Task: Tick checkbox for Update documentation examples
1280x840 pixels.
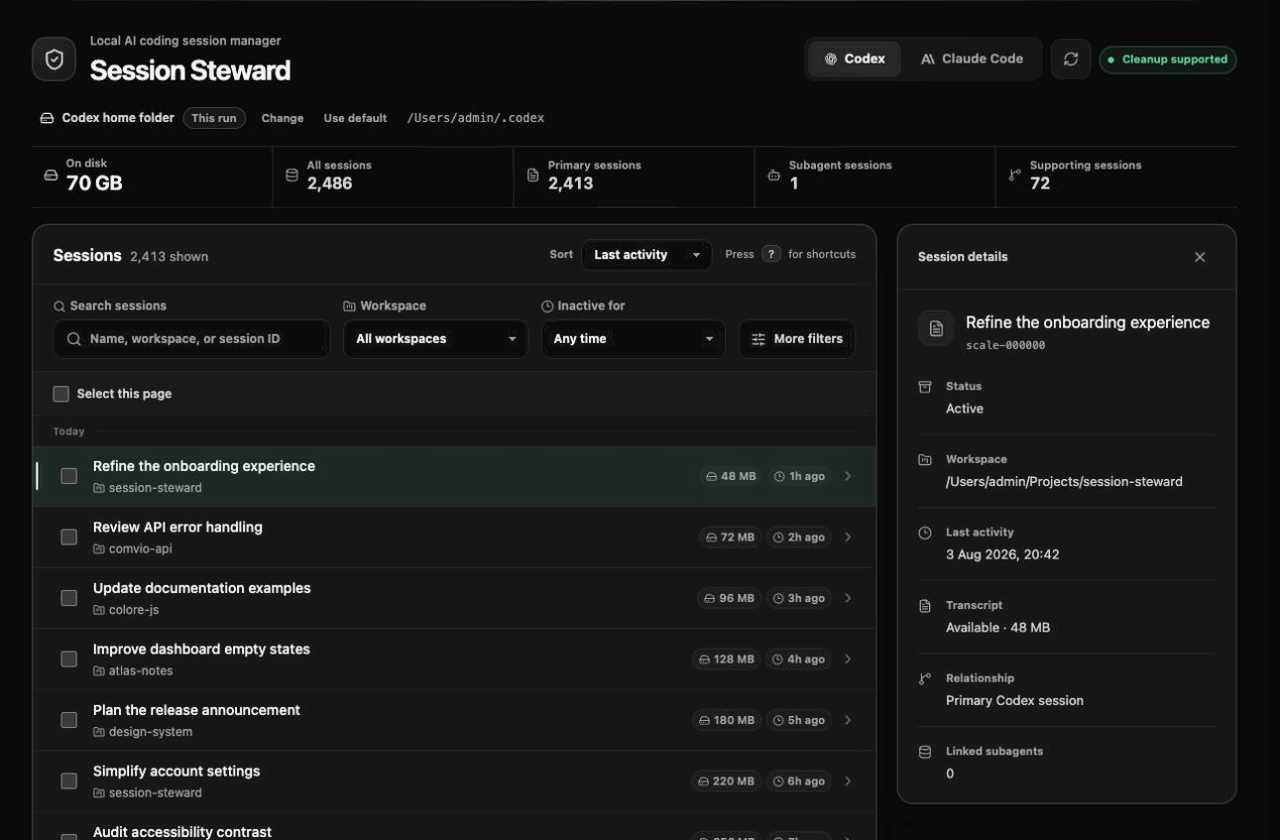Action: tap(69, 598)
